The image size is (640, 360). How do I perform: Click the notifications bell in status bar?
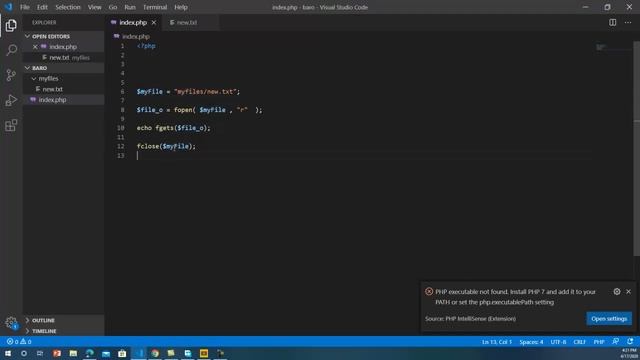tap(630, 341)
